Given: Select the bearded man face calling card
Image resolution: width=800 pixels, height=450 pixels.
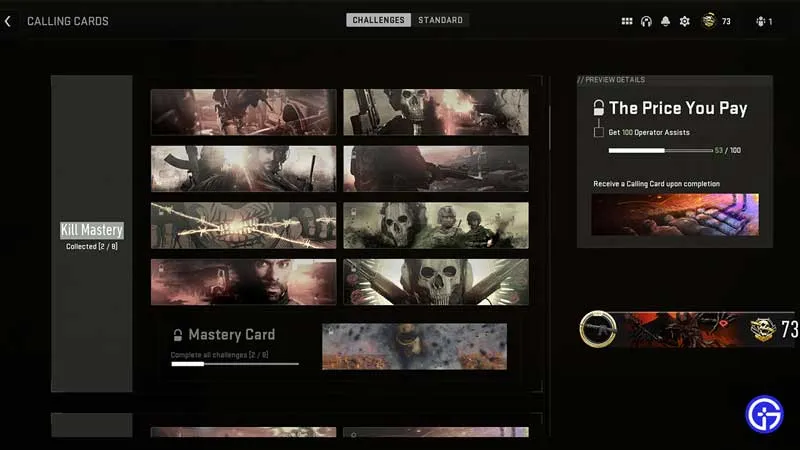Looking at the screenshot, I should [243, 282].
